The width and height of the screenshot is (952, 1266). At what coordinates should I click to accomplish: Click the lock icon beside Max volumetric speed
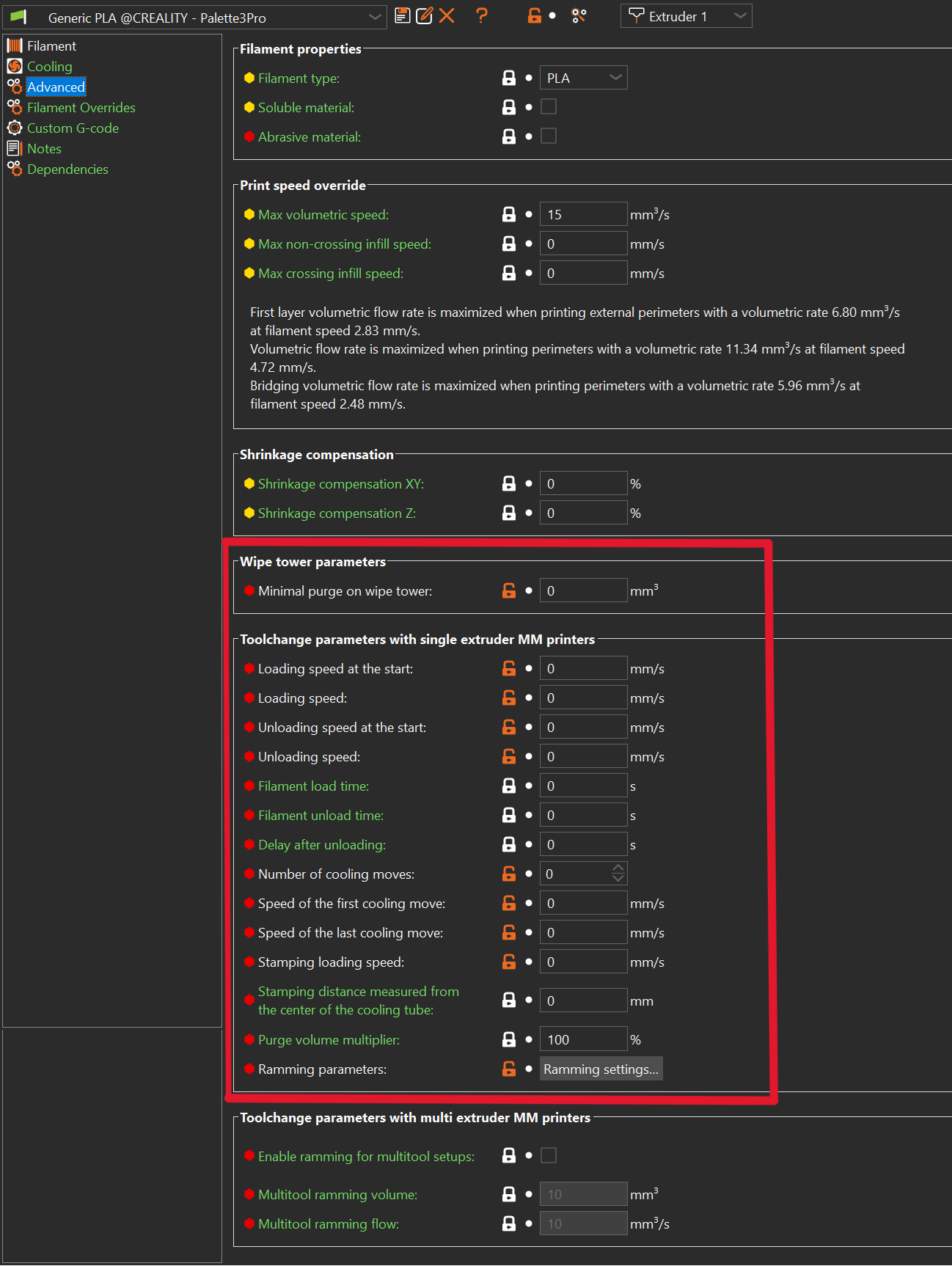click(x=508, y=214)
